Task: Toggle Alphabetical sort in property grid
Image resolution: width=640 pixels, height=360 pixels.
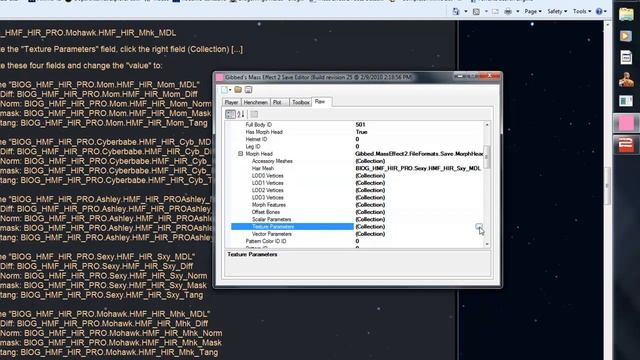Action: 240,114
